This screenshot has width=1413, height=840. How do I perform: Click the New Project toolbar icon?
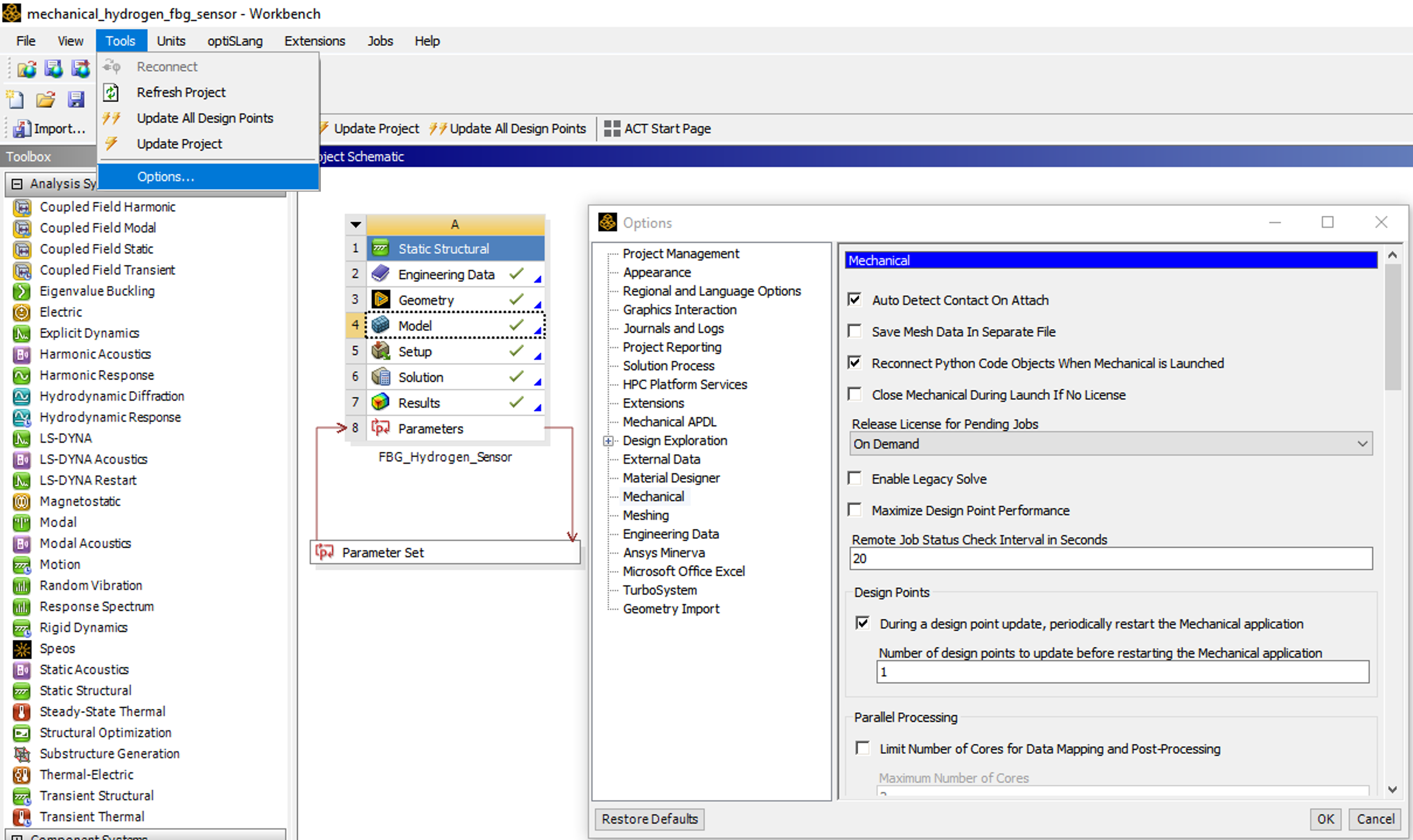(15, 100)
